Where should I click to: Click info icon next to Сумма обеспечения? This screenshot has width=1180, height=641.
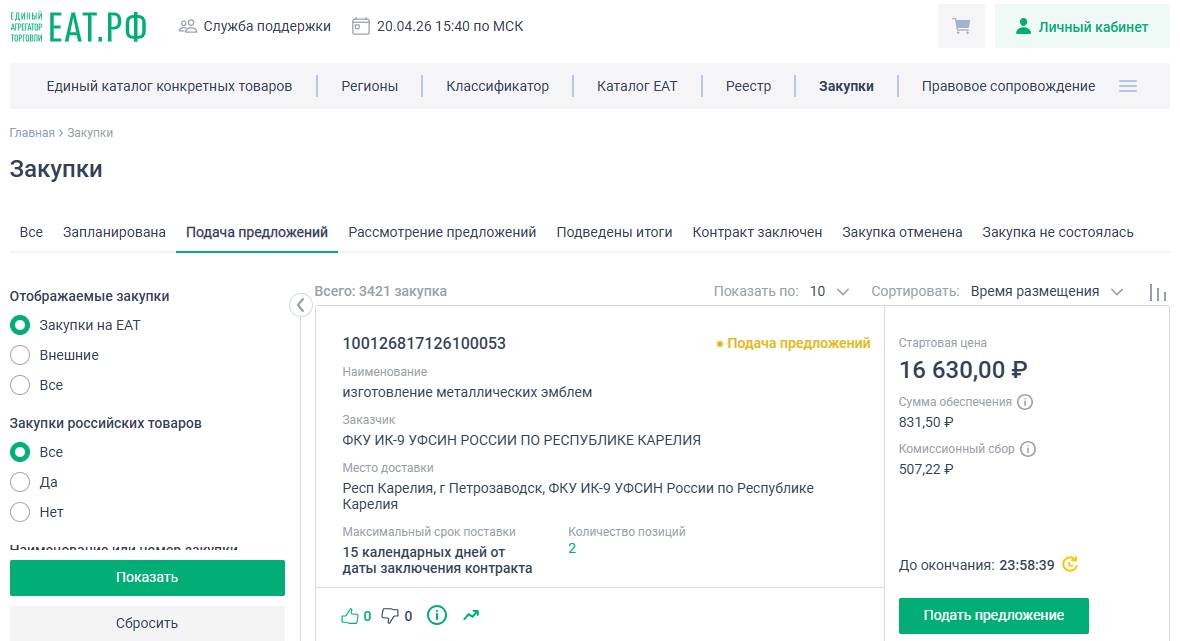pos(1024,402)
